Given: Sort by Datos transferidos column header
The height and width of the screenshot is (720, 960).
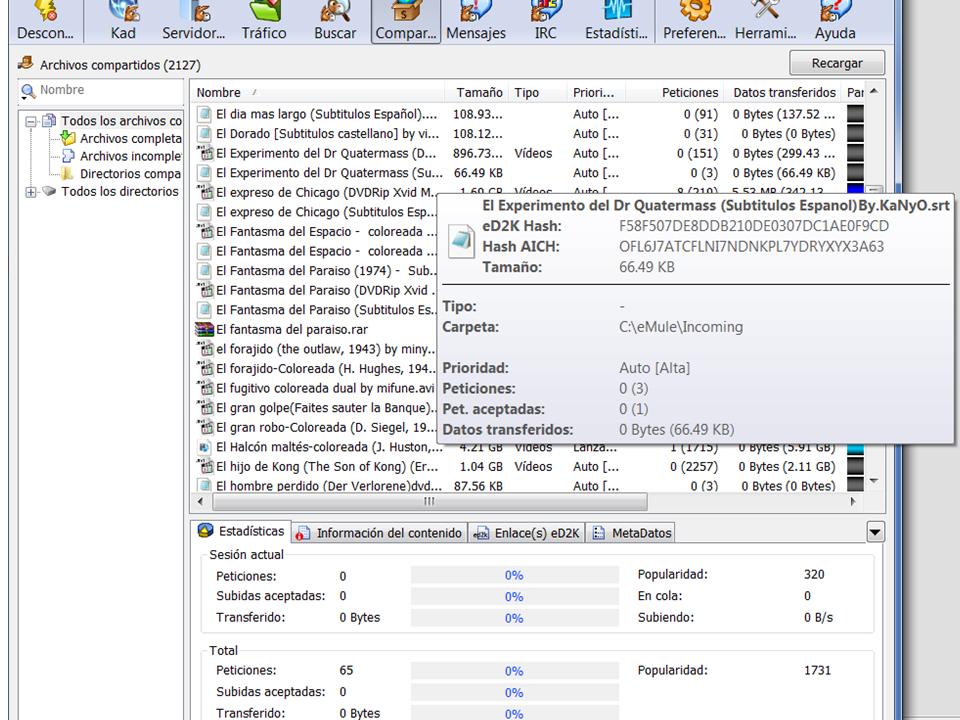Looking at the screenshot, I should [783, 92].
